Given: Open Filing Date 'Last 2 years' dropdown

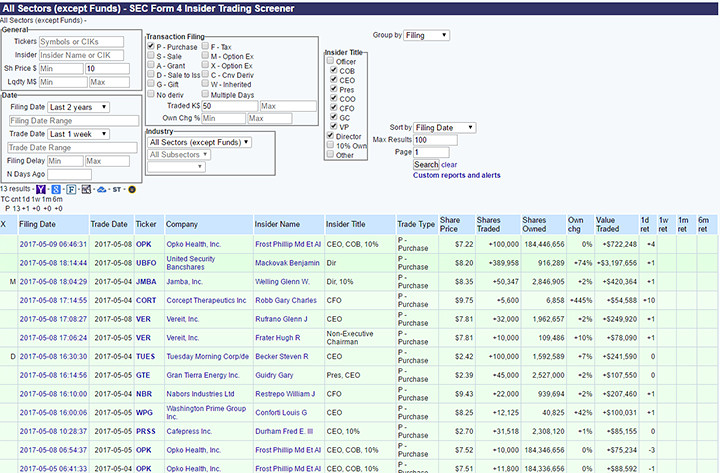Looking at the screenshot, I should point(78,107).
